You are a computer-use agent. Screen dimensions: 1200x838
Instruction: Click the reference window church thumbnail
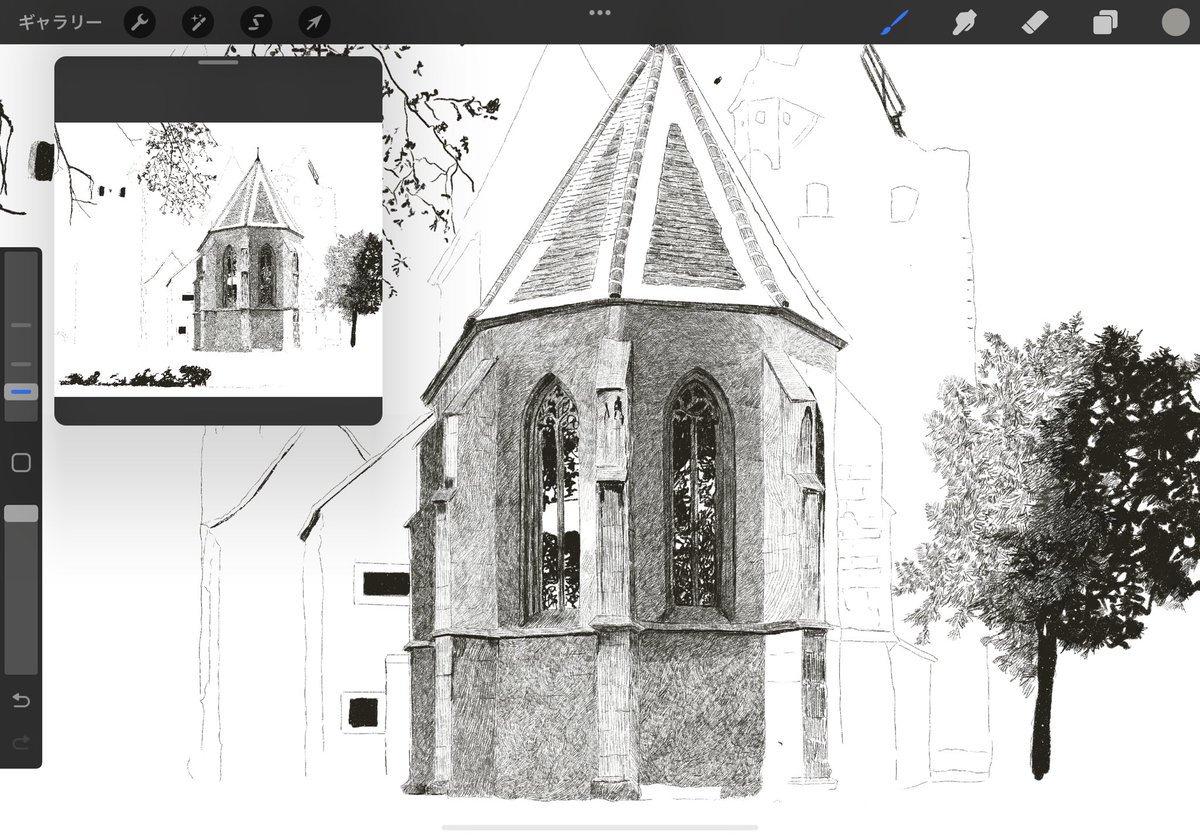pos(218,259)
